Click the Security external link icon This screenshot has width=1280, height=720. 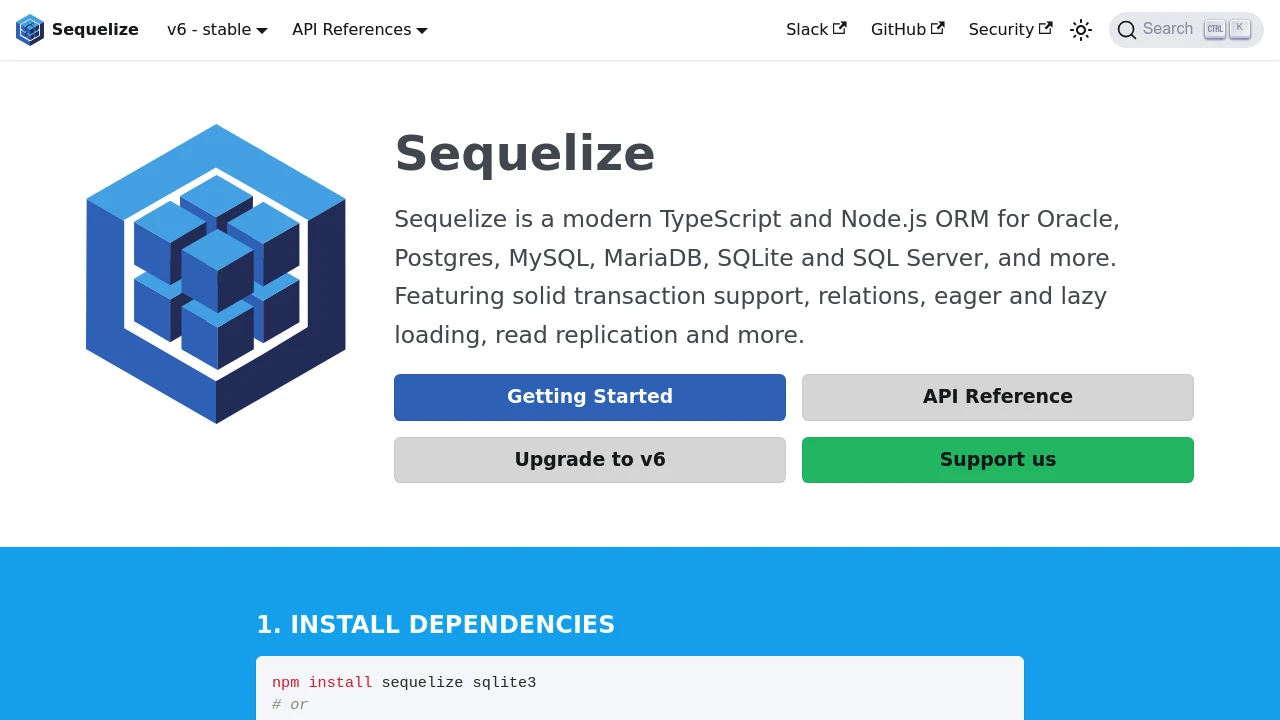pyautogui.click(x=1046, y=28)
